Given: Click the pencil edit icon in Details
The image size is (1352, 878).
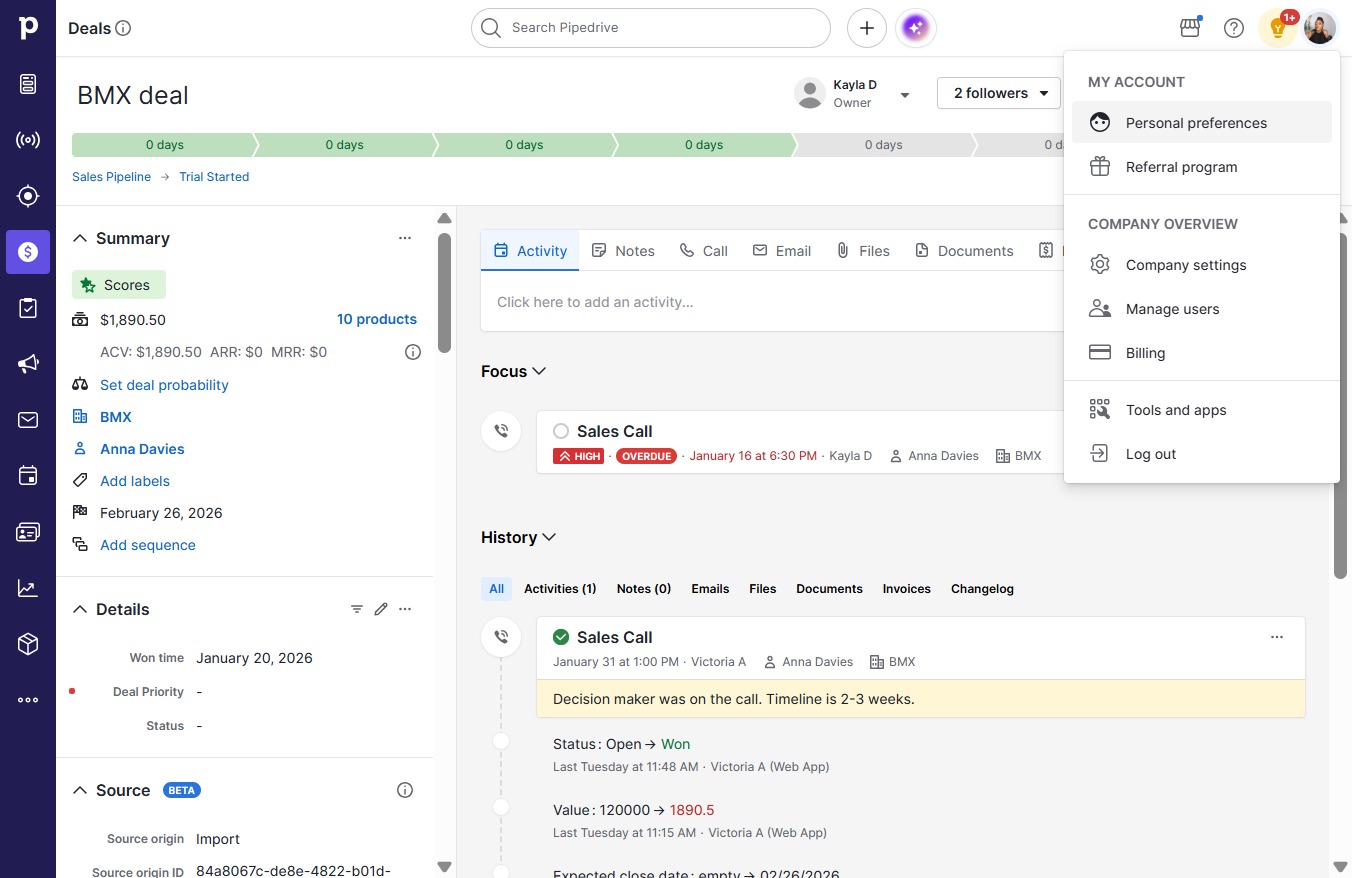Looking at the screenshot, I should coord(381,609).
